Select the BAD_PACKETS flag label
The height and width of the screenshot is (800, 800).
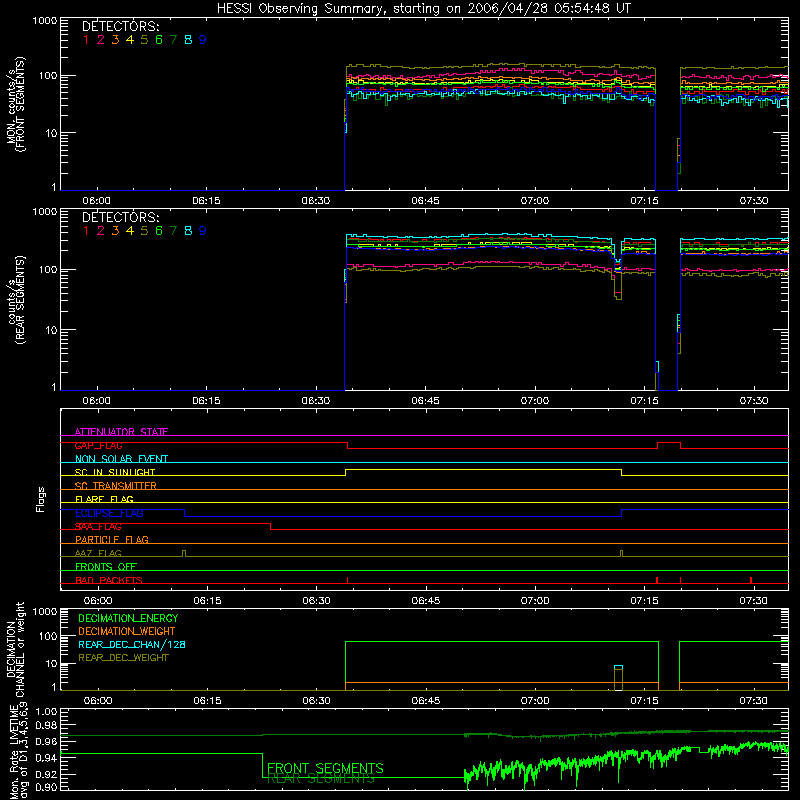pyautogui.click(x=109, y=580)
